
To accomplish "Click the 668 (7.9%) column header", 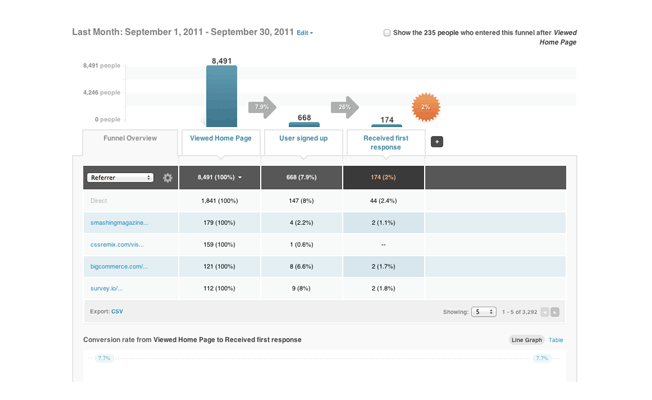I will [x=301, y=178].
